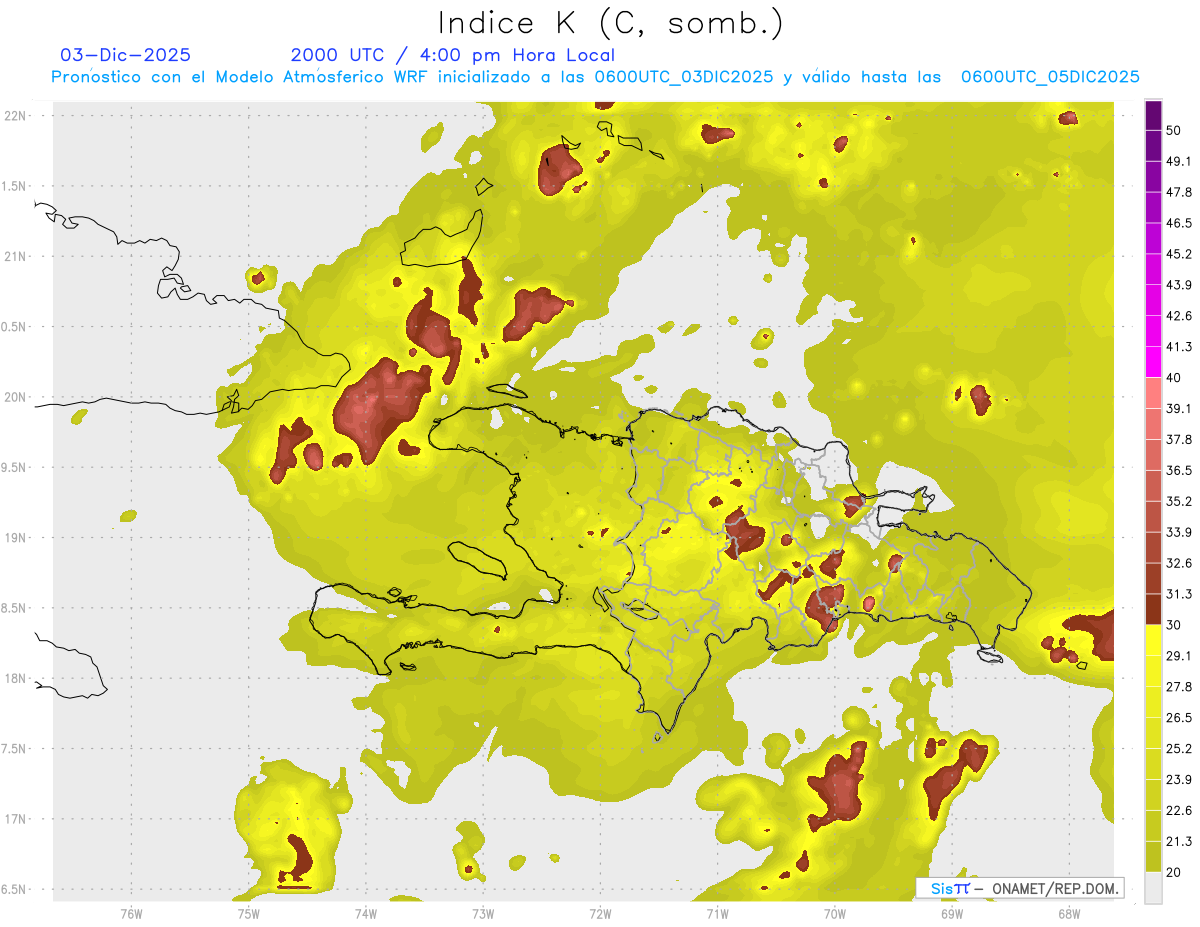Click color bar value '23.9'
This screenshot has width=1200, height=927.
pyautogui.click(x=1179, y=780)
